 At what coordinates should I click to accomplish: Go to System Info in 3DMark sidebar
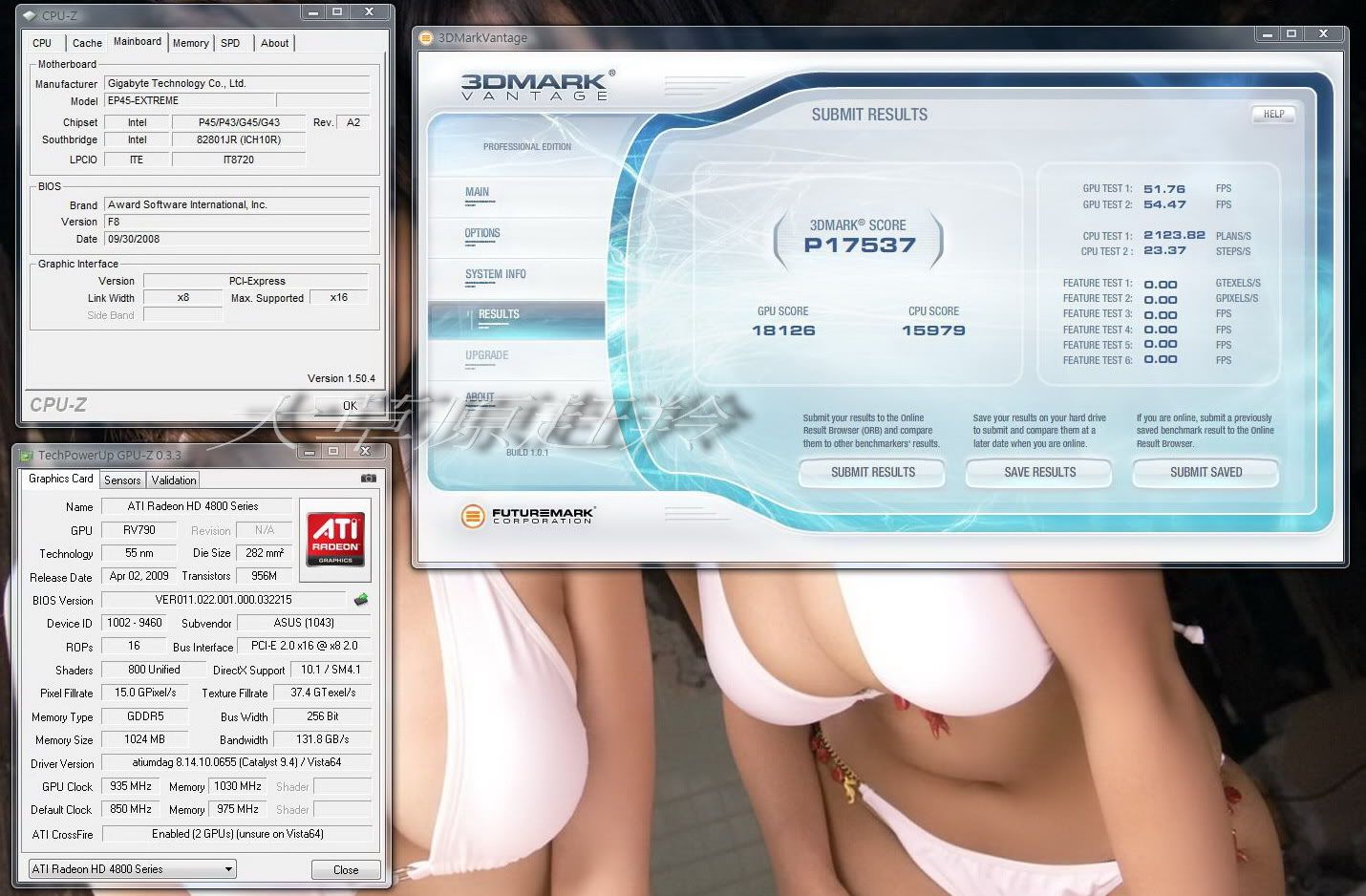coord(495,274)
